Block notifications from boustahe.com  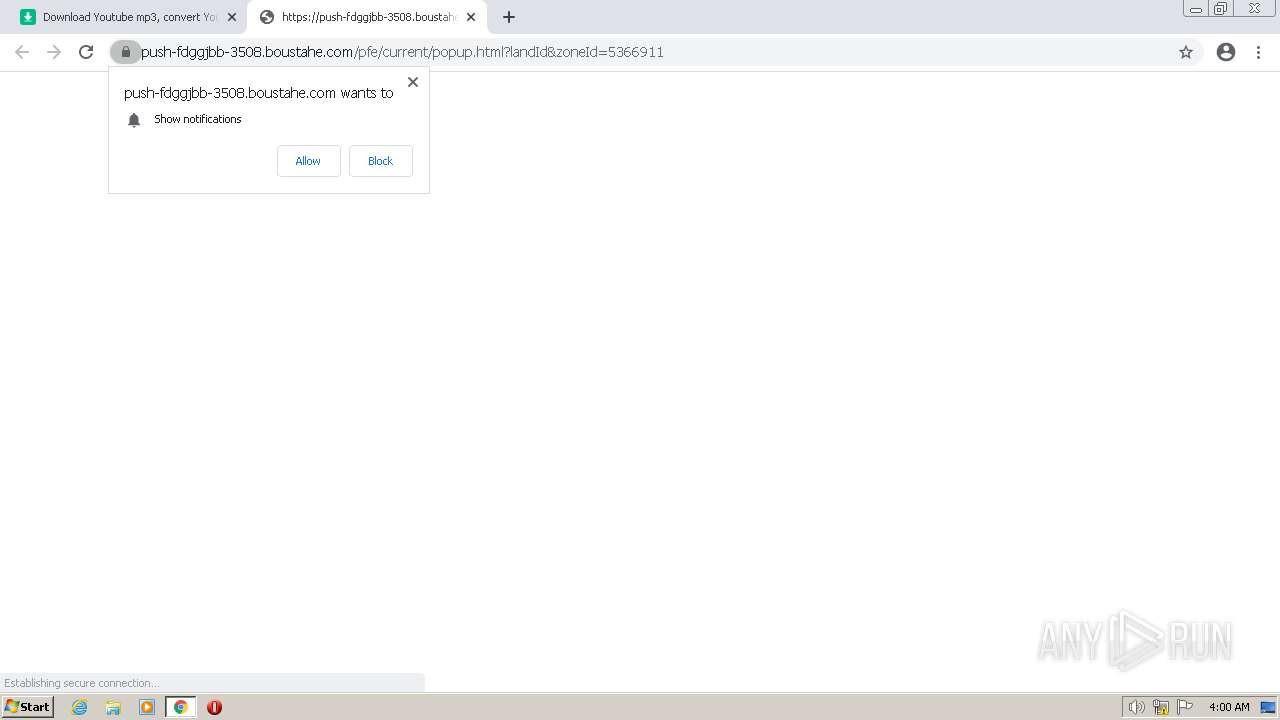(380, 161)
